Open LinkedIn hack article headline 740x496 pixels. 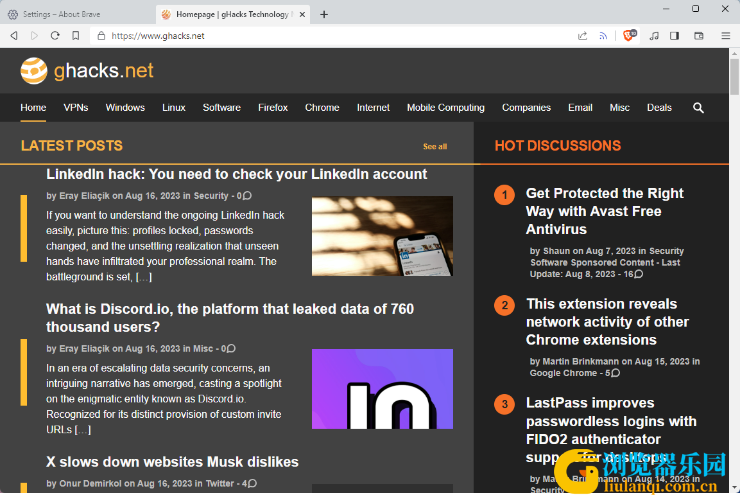(236, 174)
